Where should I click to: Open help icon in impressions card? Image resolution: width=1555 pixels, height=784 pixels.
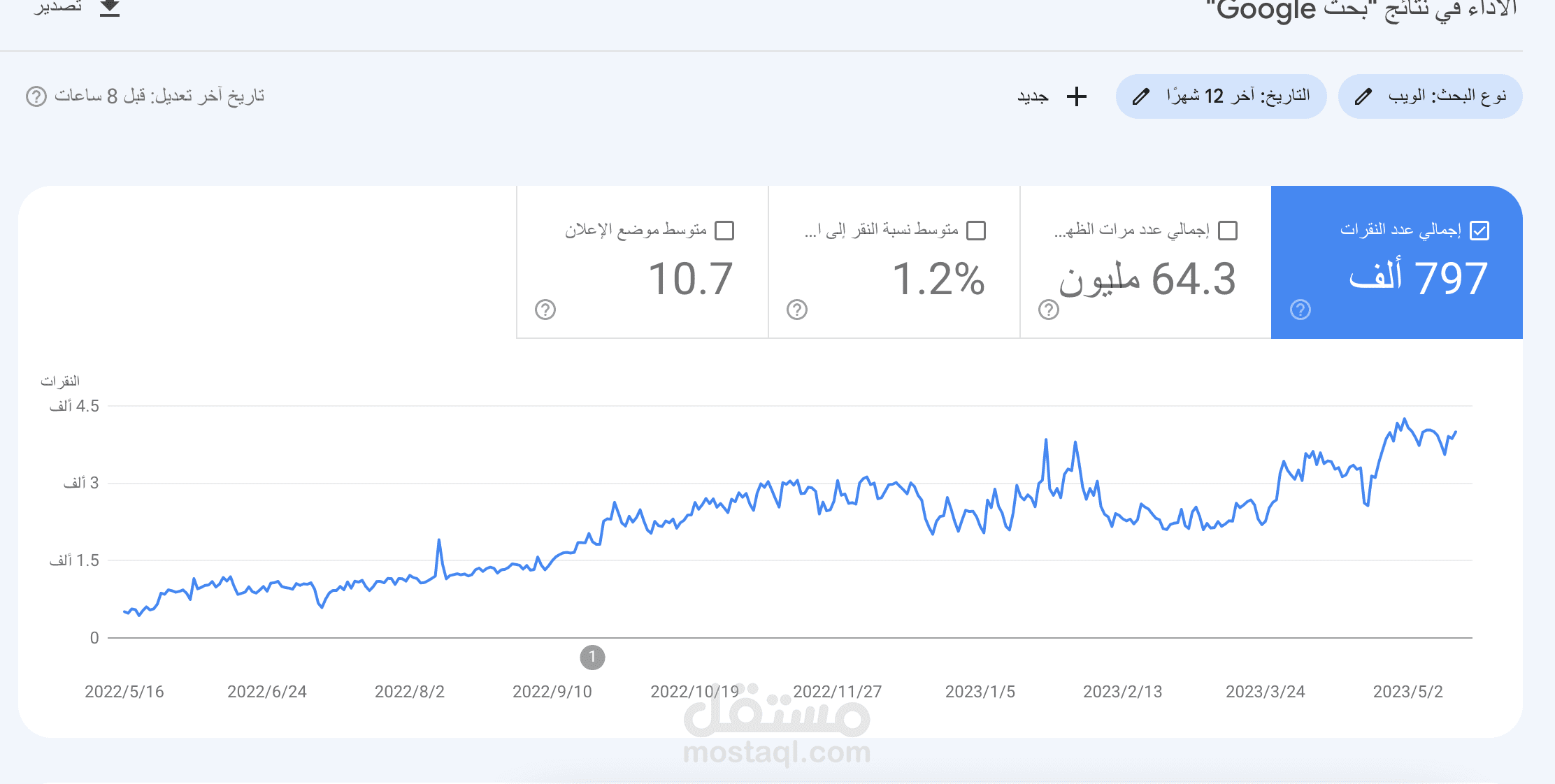tap(1049, 310)
